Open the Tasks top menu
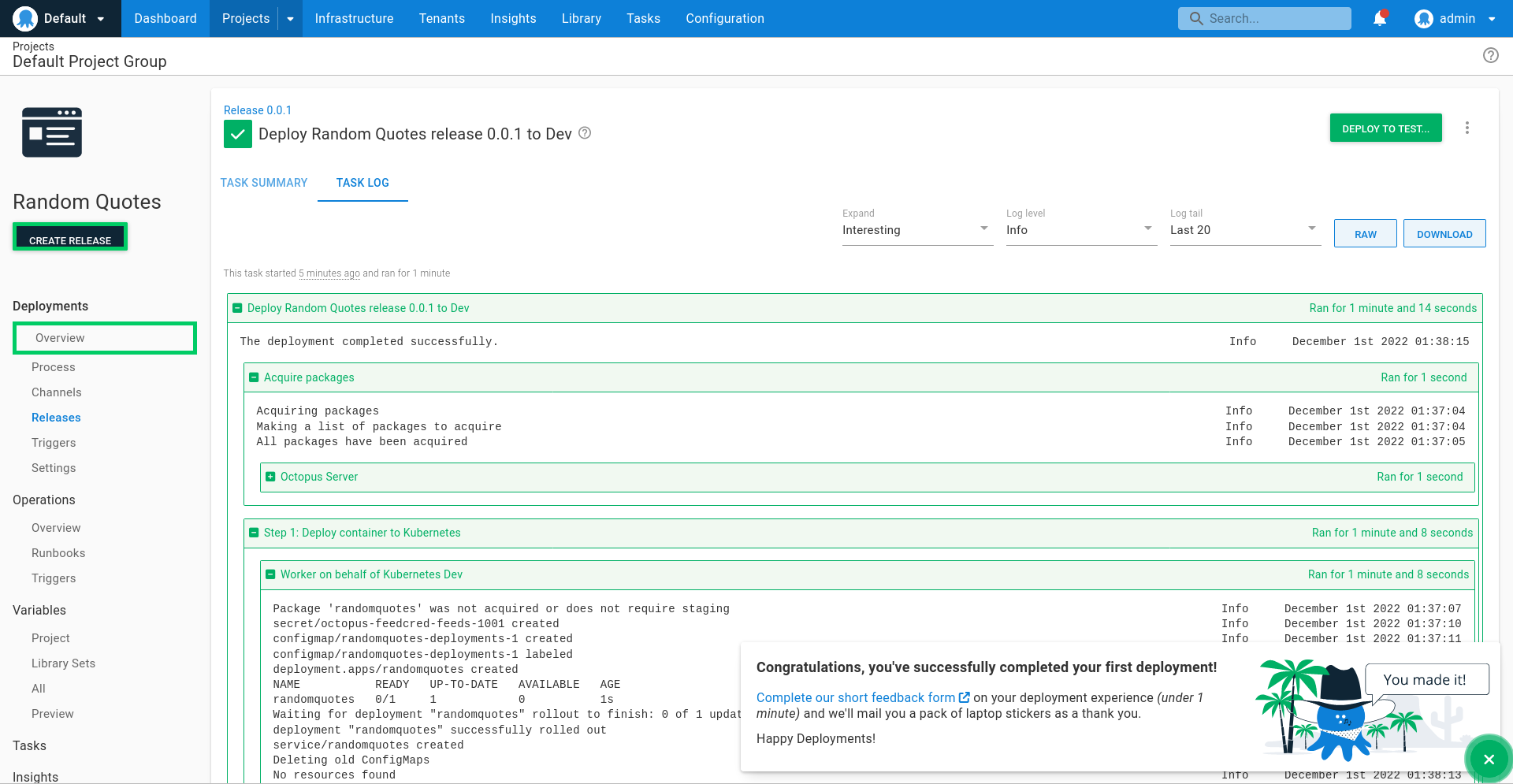This screenshot has height=784, width=1513. 643,18
